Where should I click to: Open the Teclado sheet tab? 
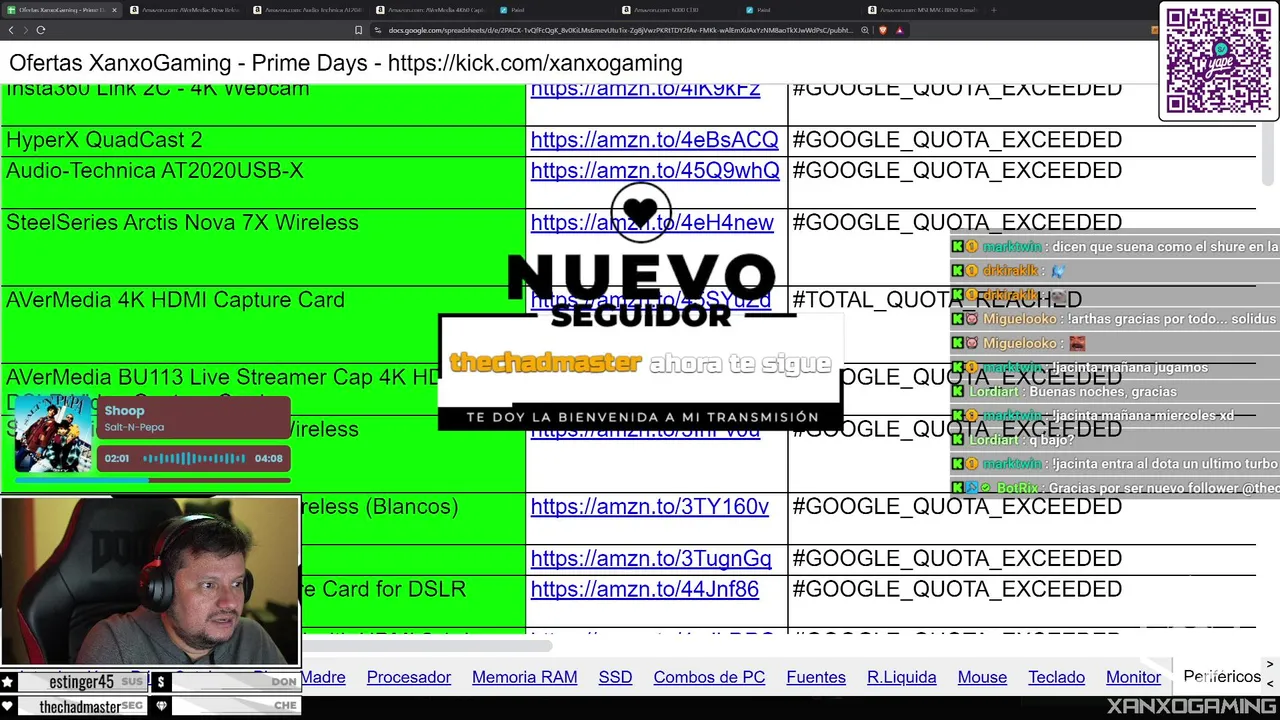[x=1056, y=677]
